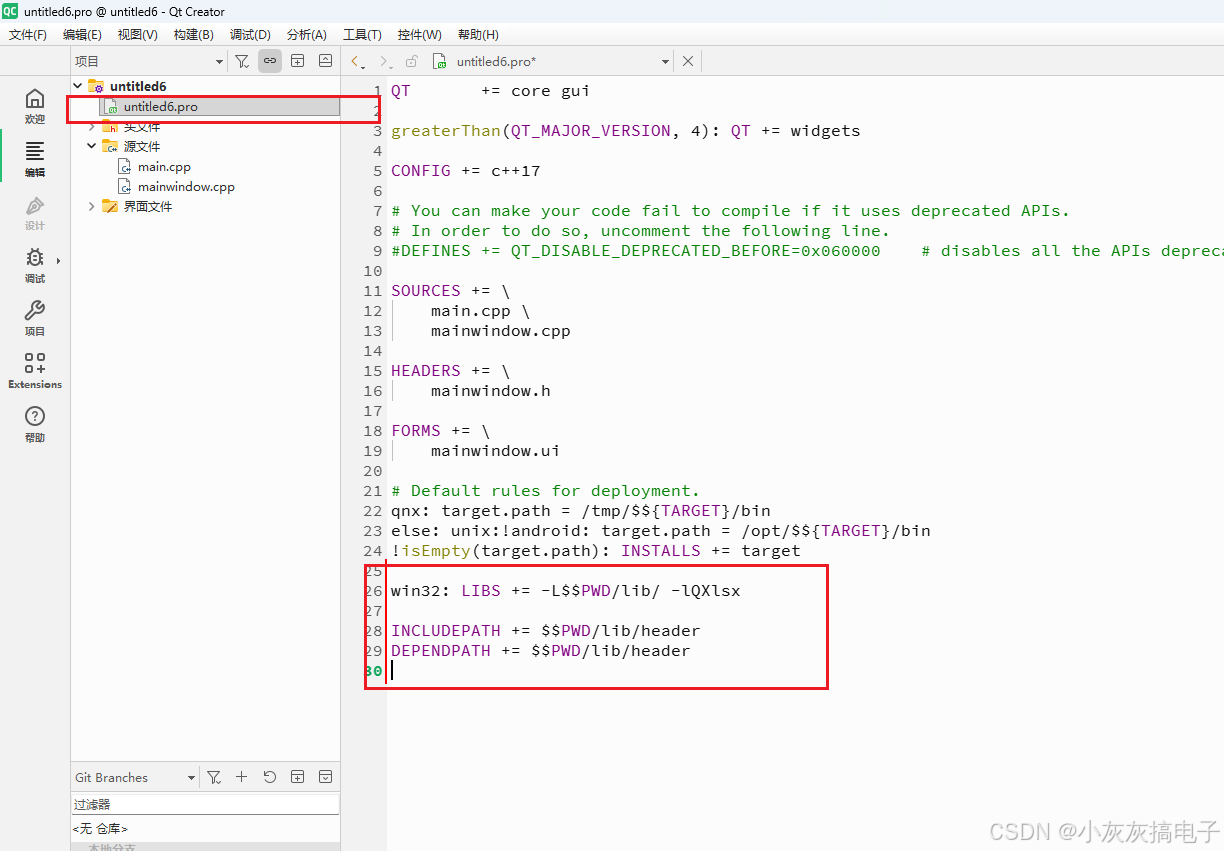
Task: Collapse the 源文件 sources folder
Action: pos(92,146)
